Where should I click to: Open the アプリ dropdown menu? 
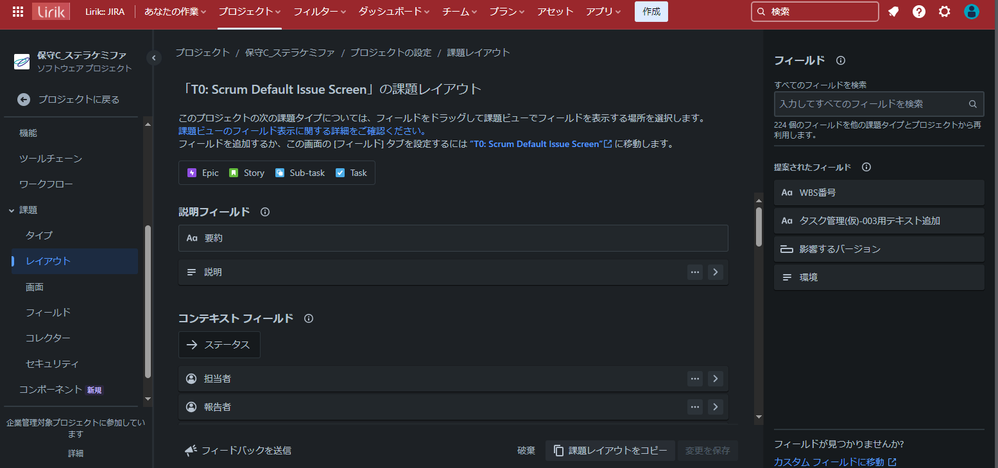603,11
